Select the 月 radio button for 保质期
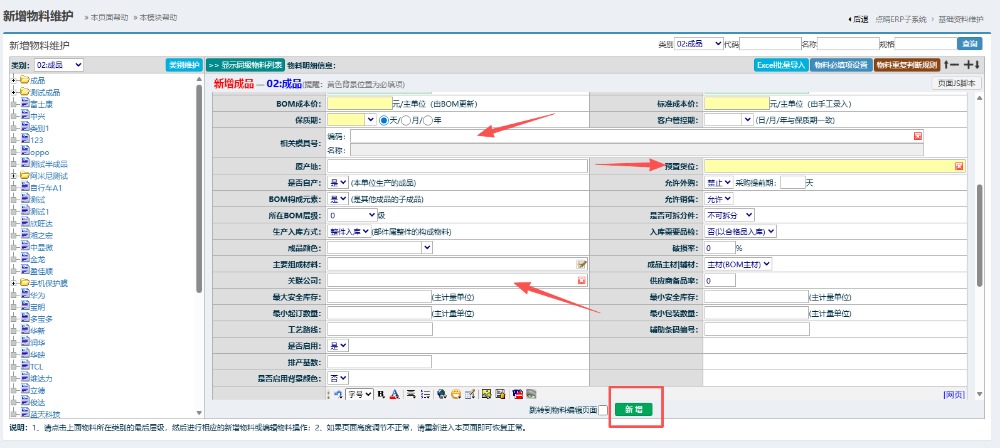This screenshot has height=448, width=1000. click(x=407, y=120)
